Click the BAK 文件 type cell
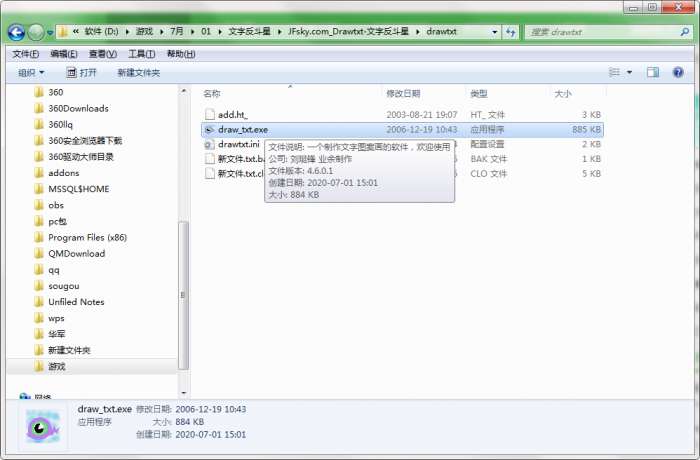Image resolution: width=700 pixels, height=460 pixels. point(488,159)
